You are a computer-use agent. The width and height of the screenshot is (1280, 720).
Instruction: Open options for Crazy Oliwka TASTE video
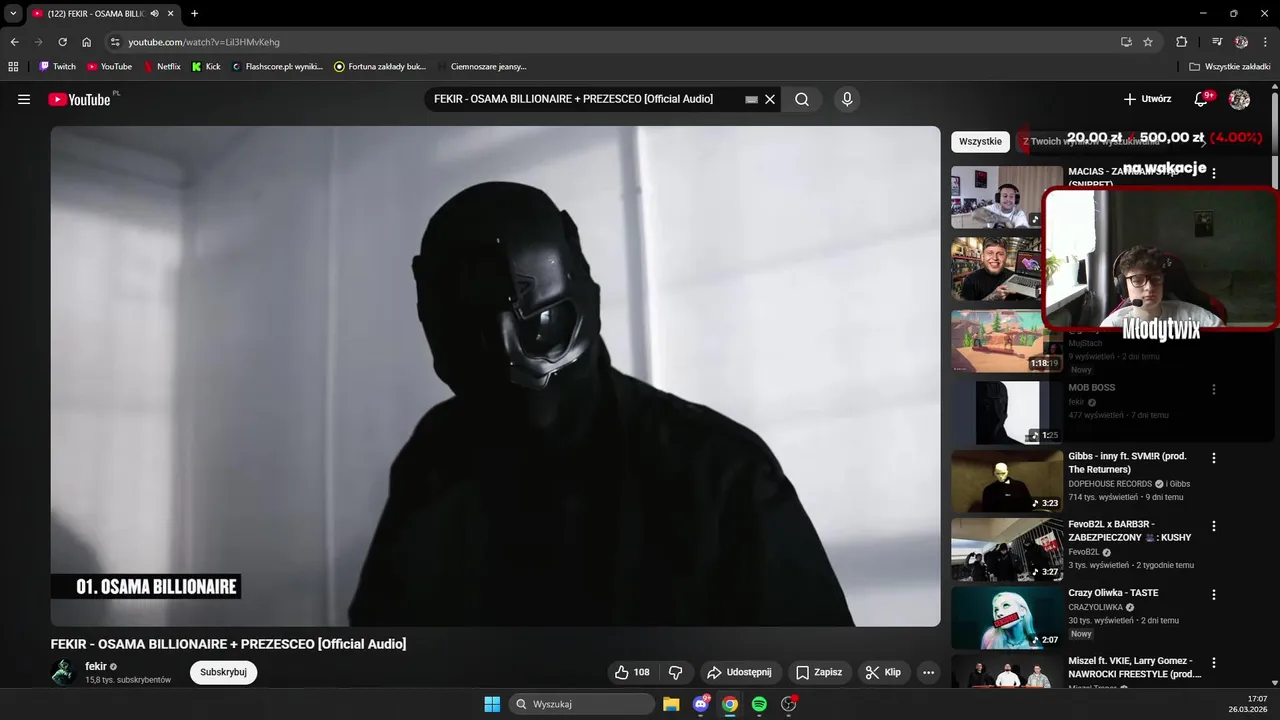tap(1214, 594)
